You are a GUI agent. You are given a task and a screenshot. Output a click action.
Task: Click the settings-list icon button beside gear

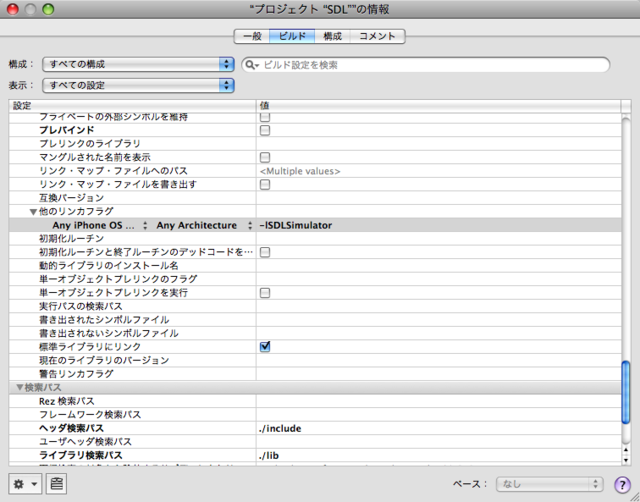pos(56,484)
